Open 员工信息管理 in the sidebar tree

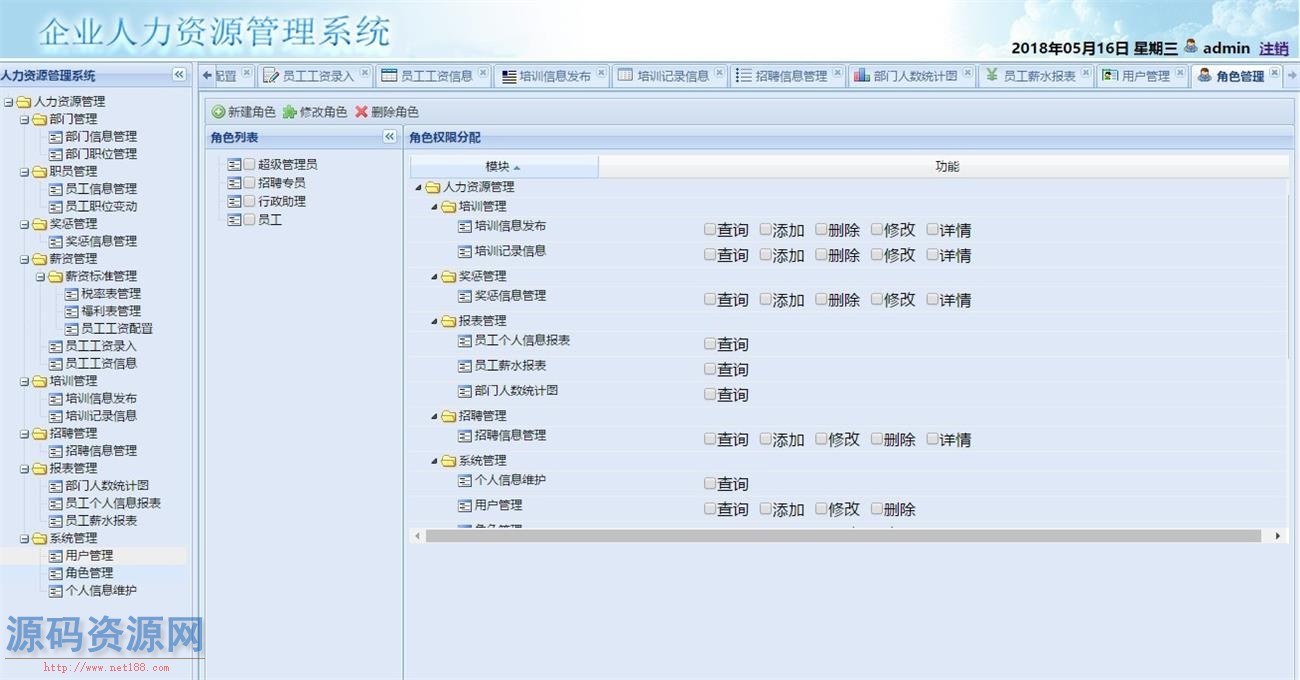pyautogui.click(x=100, y=189)
